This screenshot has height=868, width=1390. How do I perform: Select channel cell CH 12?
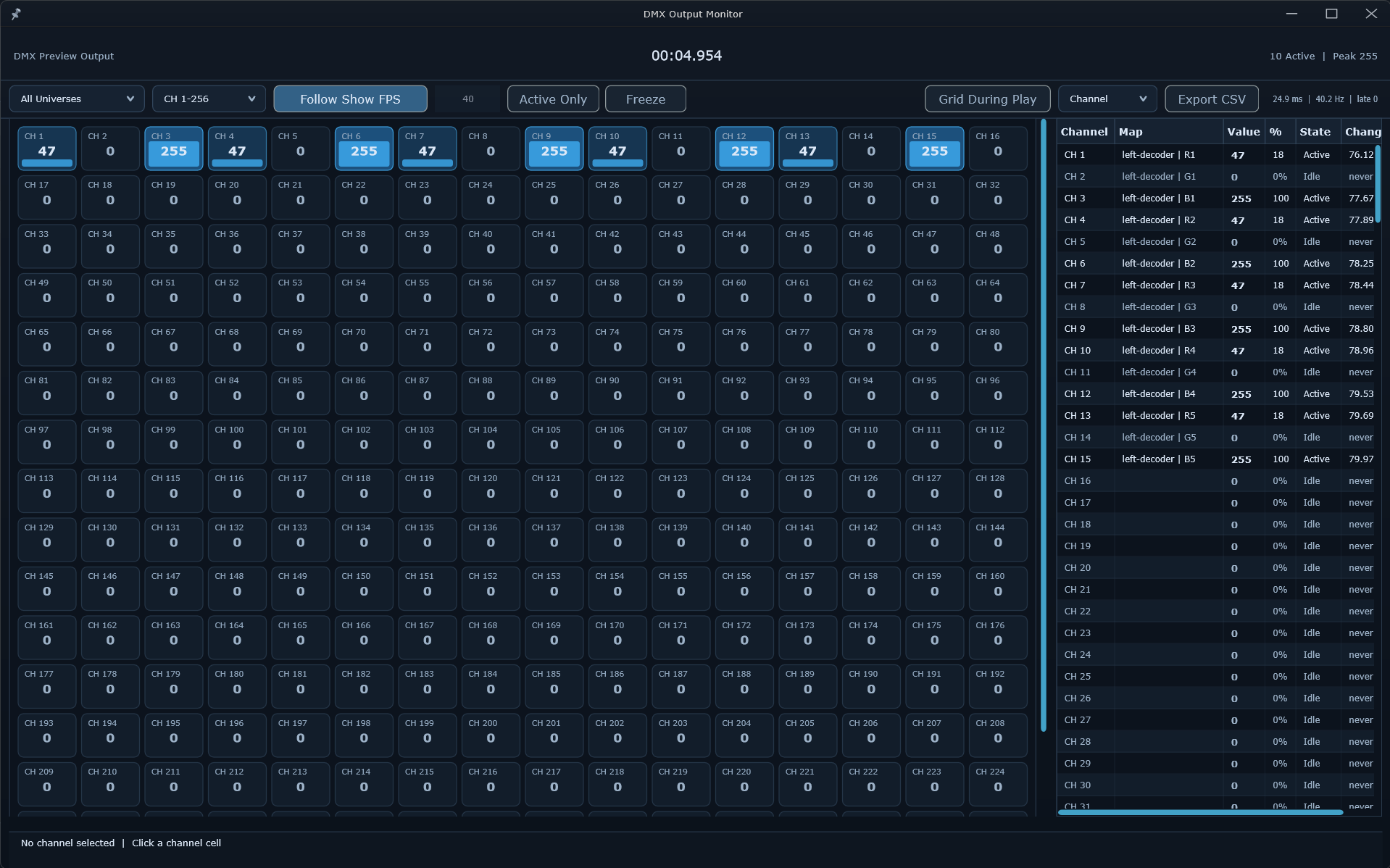click(x=744, y=149)
